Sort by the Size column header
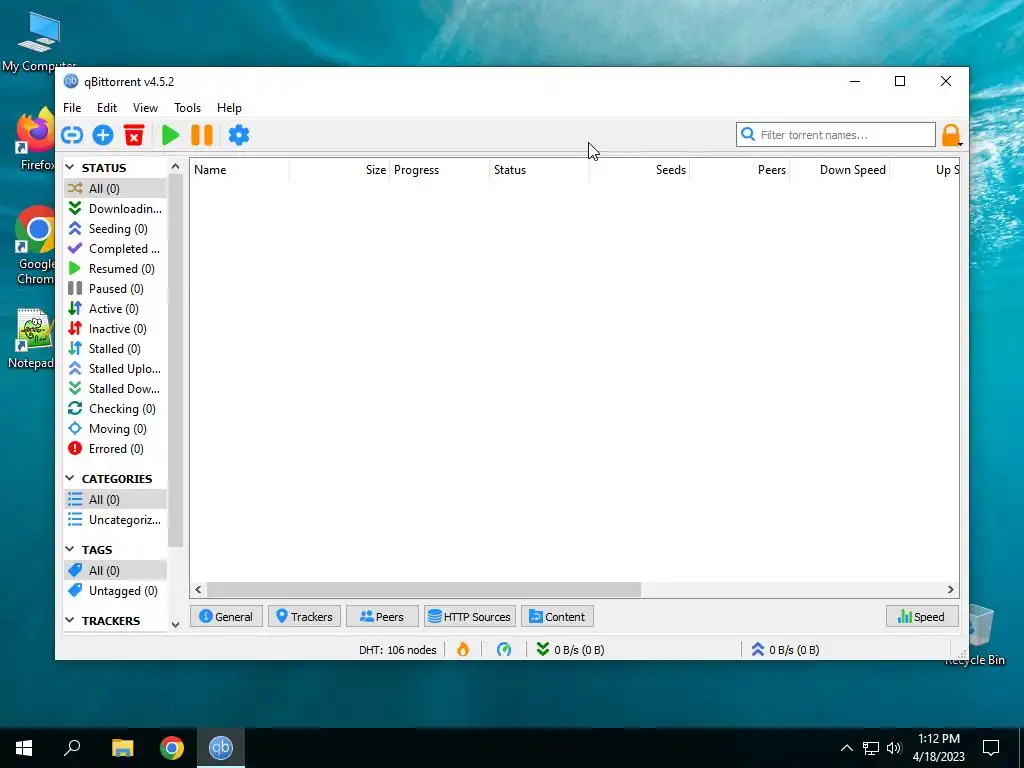 pyautogui.click(x=340, y=170)
